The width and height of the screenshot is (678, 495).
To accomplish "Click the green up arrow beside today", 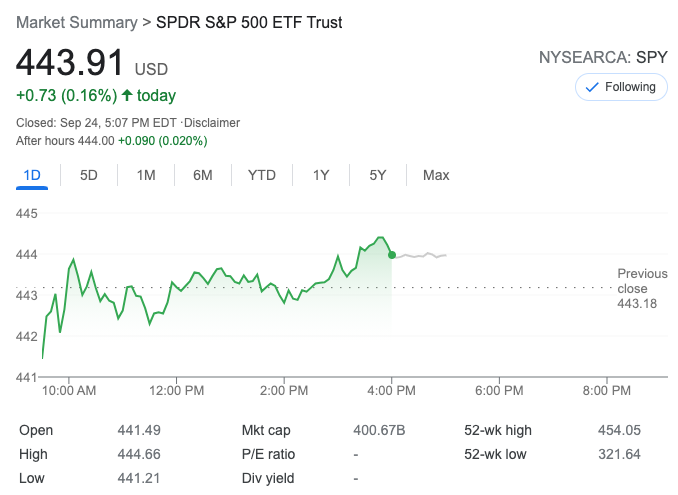I will pyautogui.click(x=127, y=96).
